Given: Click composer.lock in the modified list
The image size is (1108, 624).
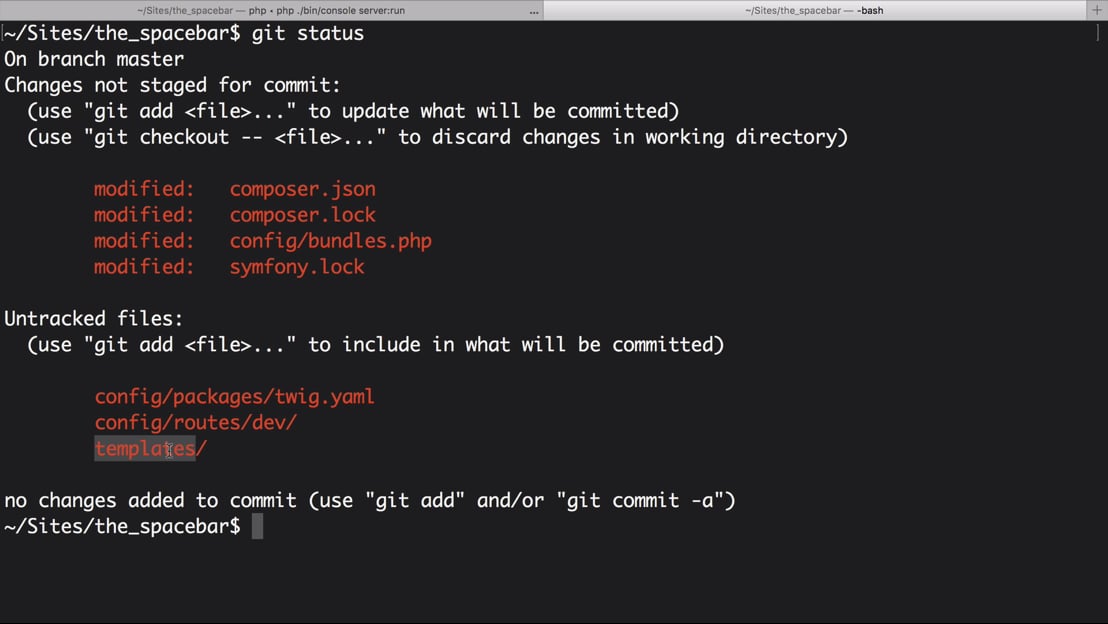Looking at the screenshot, I should [302, 215].
